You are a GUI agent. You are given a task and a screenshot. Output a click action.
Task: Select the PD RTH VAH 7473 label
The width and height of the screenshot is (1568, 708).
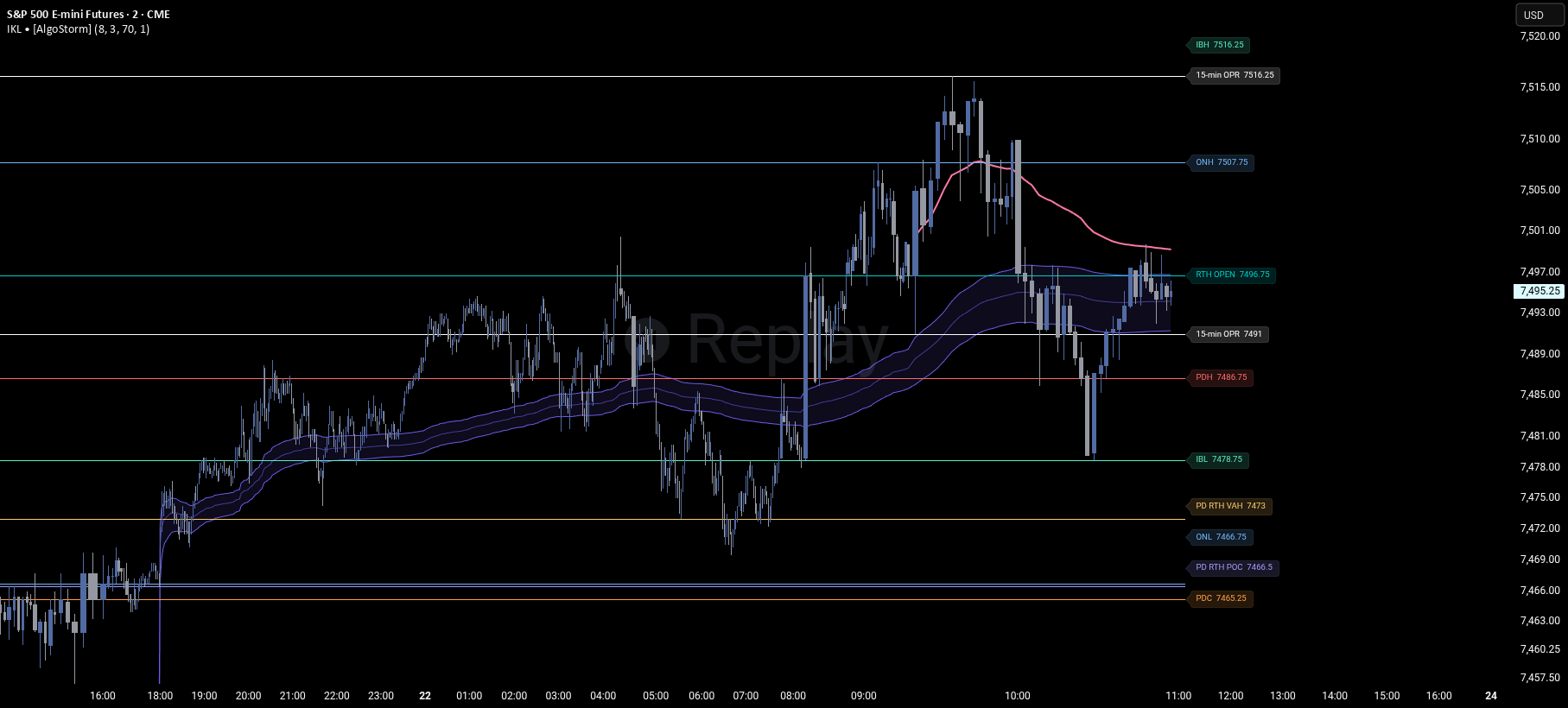pyautogui.click(x=1230, y=506)
